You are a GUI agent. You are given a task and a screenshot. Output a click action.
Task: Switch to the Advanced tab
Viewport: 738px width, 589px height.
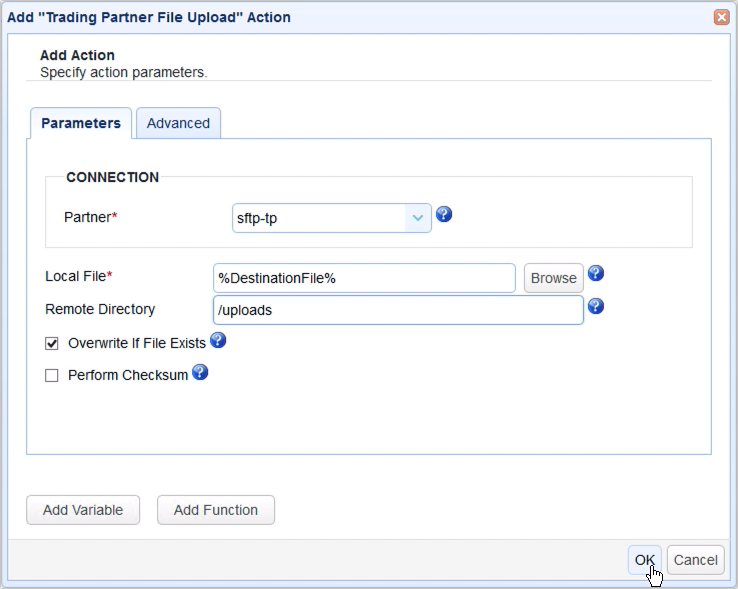(178, 123)
